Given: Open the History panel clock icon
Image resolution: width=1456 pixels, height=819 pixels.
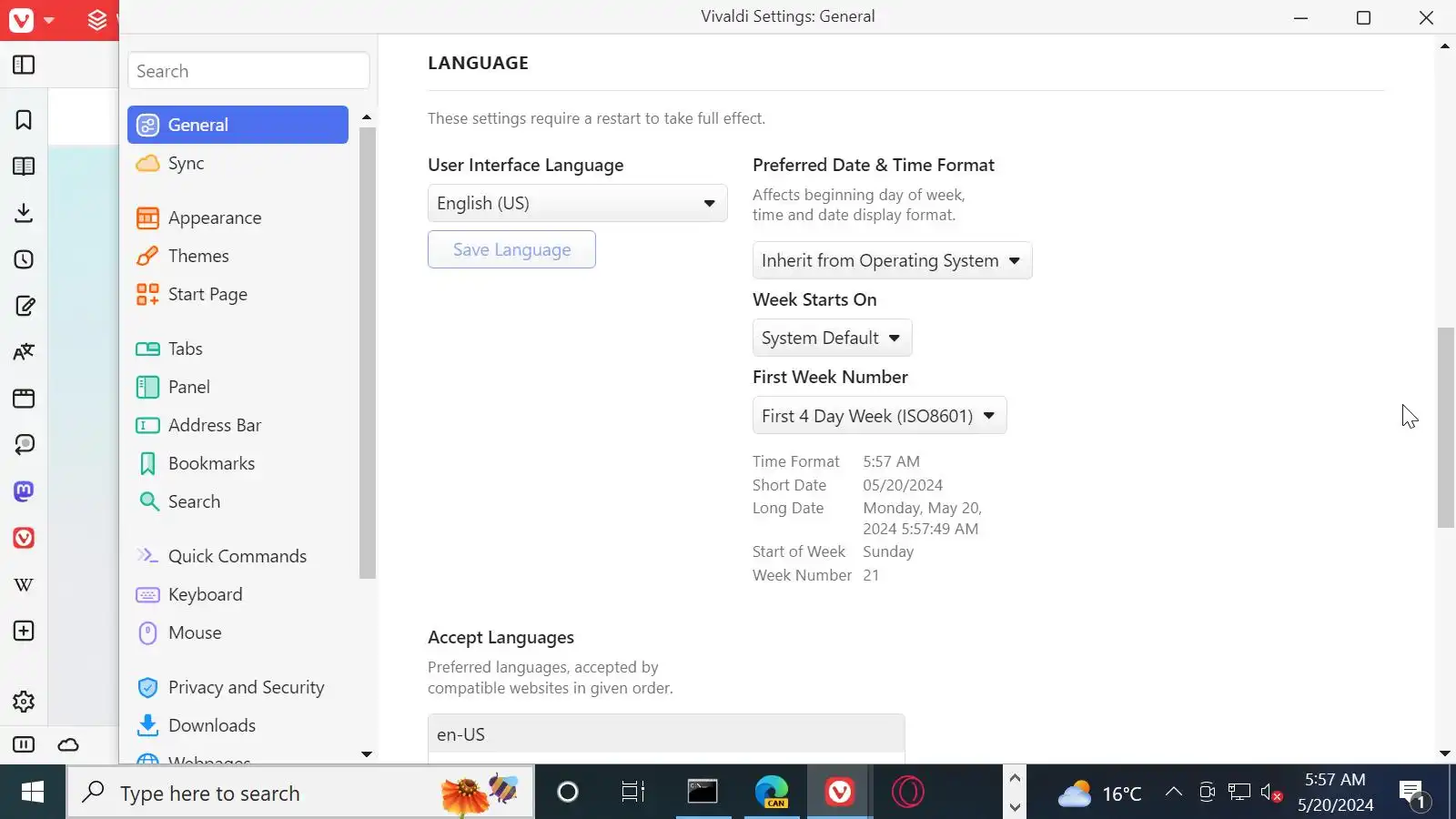Looking at the screenshot, I should [24, 259].
